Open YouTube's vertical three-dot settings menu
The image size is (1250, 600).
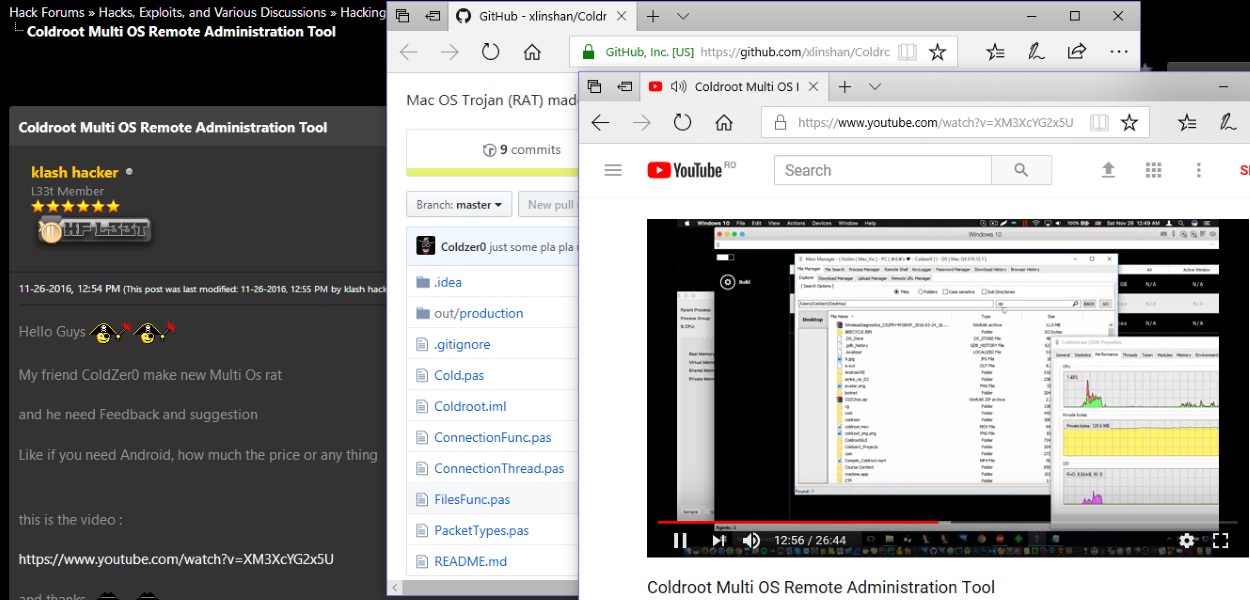click(x=1198, y=170)
